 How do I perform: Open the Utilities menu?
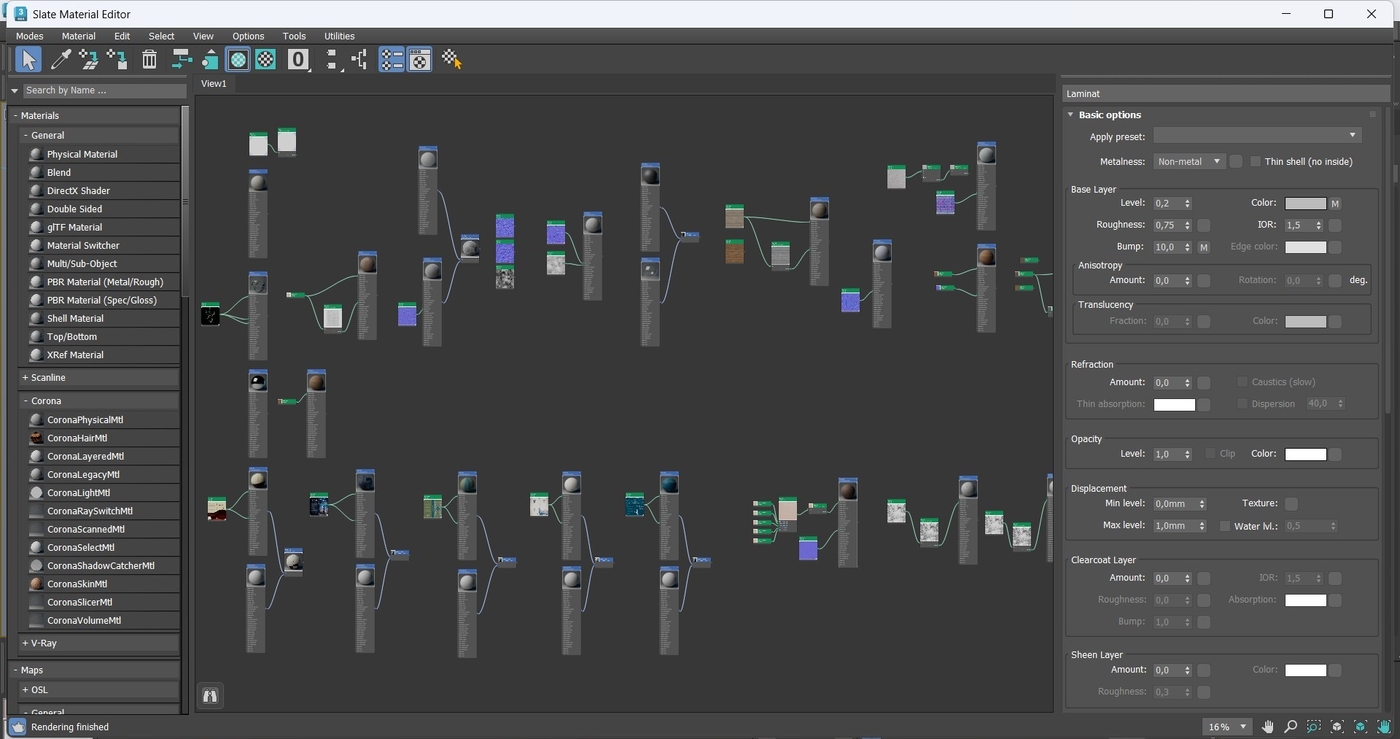(x=339, y=36)
